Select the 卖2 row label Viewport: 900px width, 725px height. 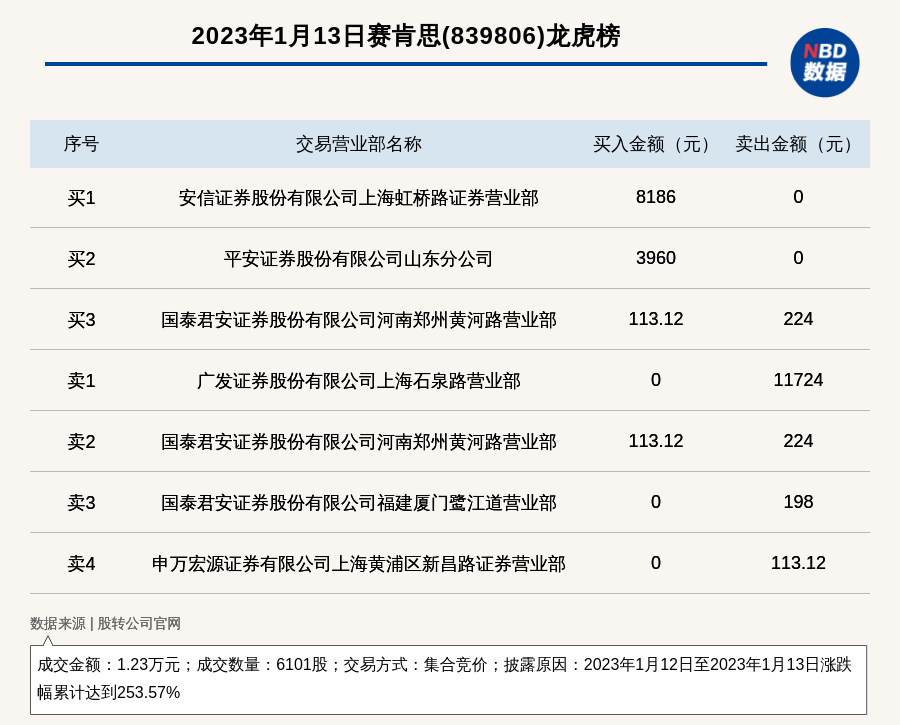point(81,441)
